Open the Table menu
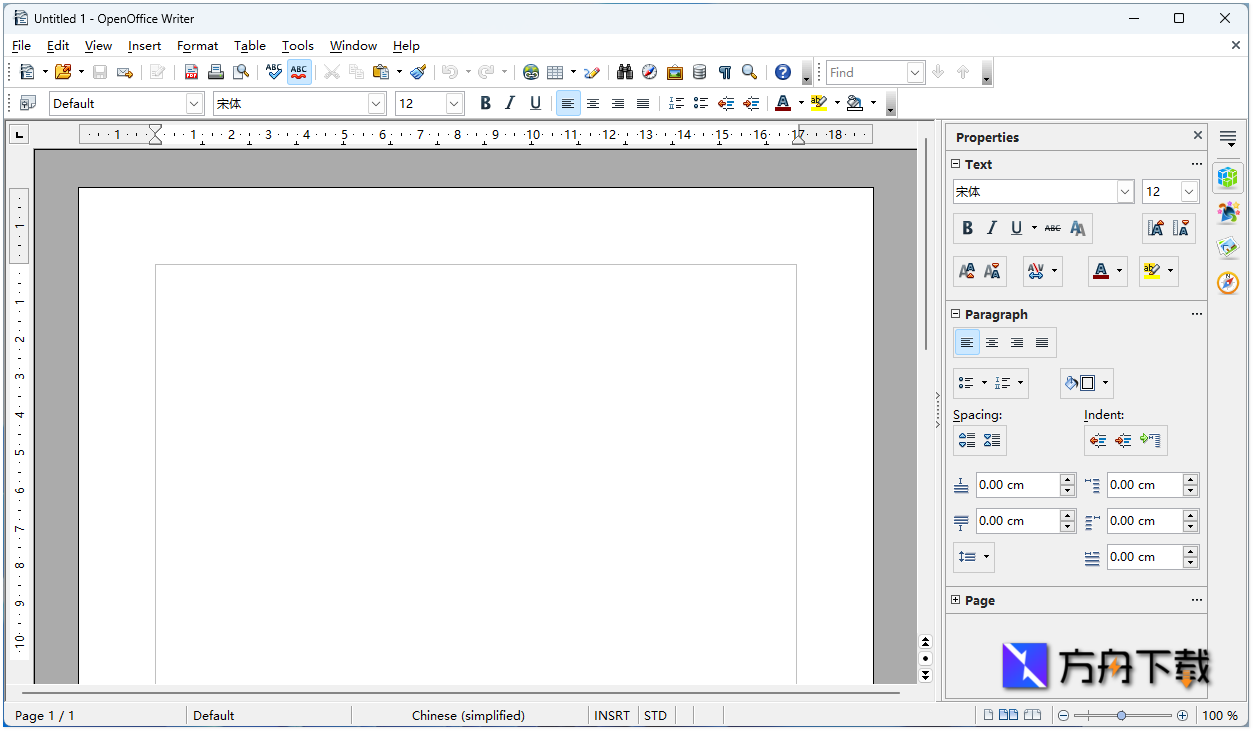 (x=250, y=46)
